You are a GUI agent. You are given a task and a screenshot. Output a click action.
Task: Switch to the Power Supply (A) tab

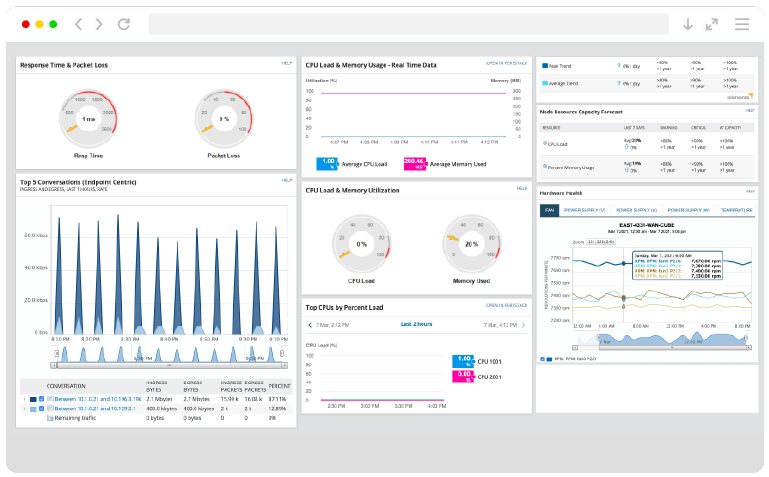point(636,210)
